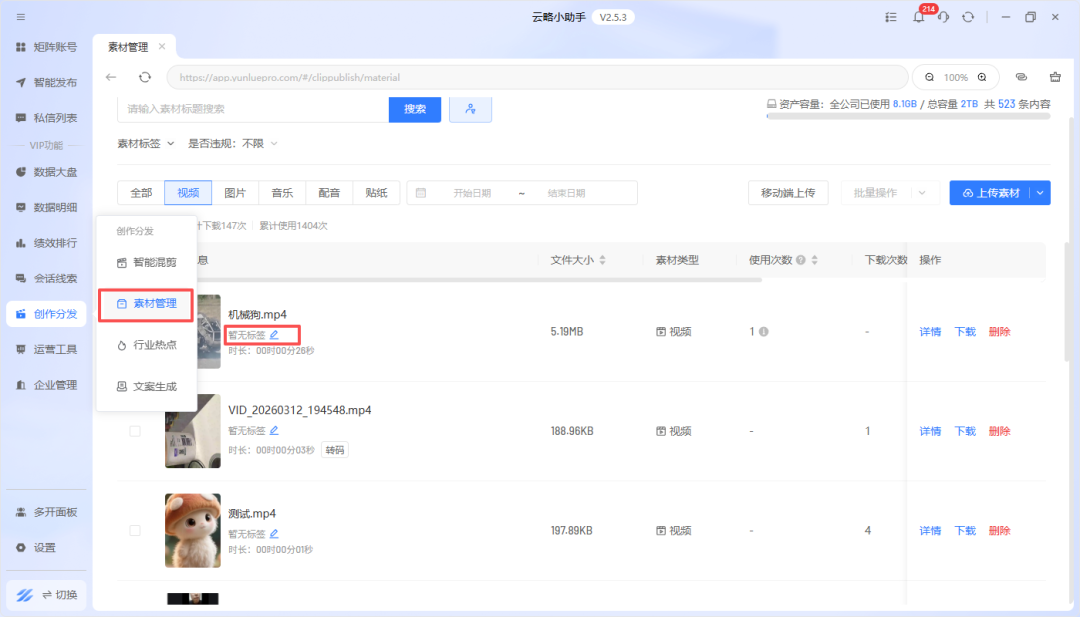
Task: Open customer service headset icon
Action: pyautogui.click(x=942, y=18)
